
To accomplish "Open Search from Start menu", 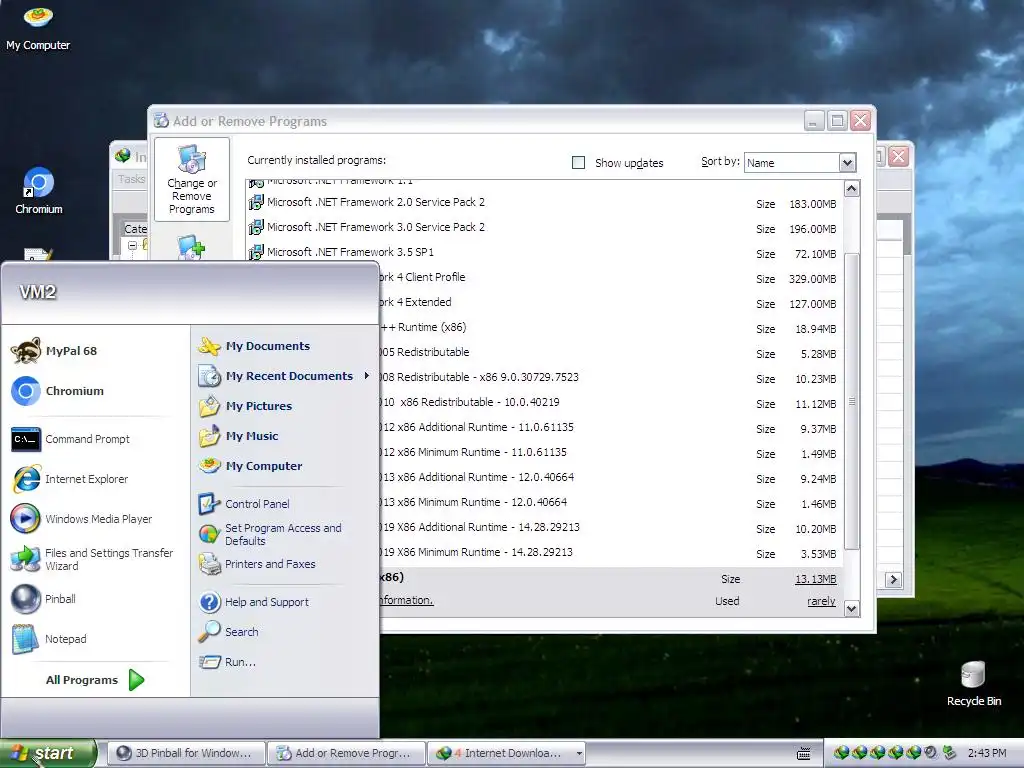I will 229,632.
